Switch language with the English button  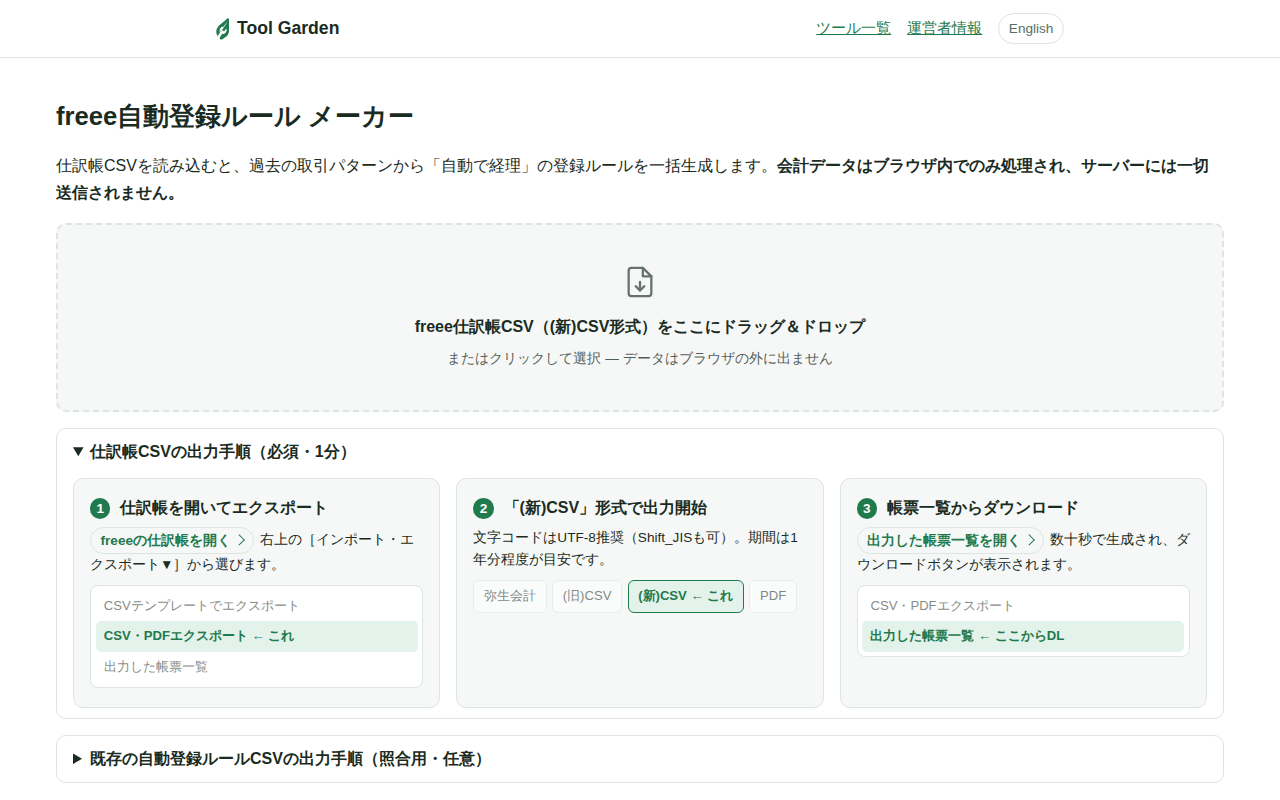[1031, 28]
